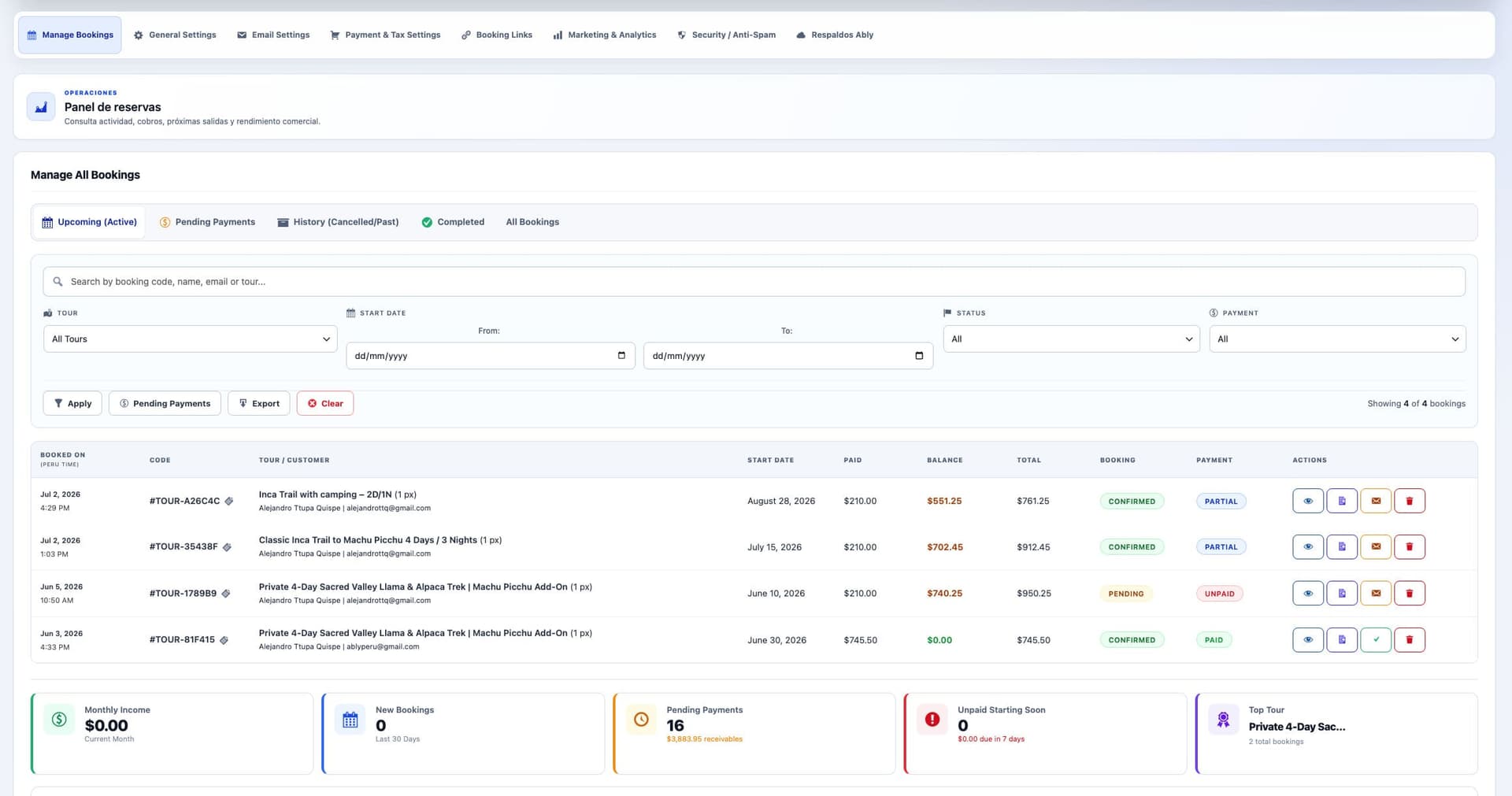View booking #TOUR-1789B9 details eye icon

point(1308,593)
